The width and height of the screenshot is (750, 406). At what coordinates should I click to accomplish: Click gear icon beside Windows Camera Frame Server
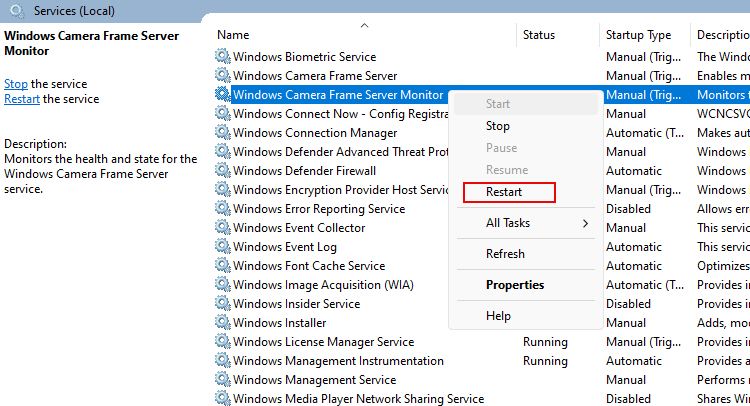coord(222,76)
